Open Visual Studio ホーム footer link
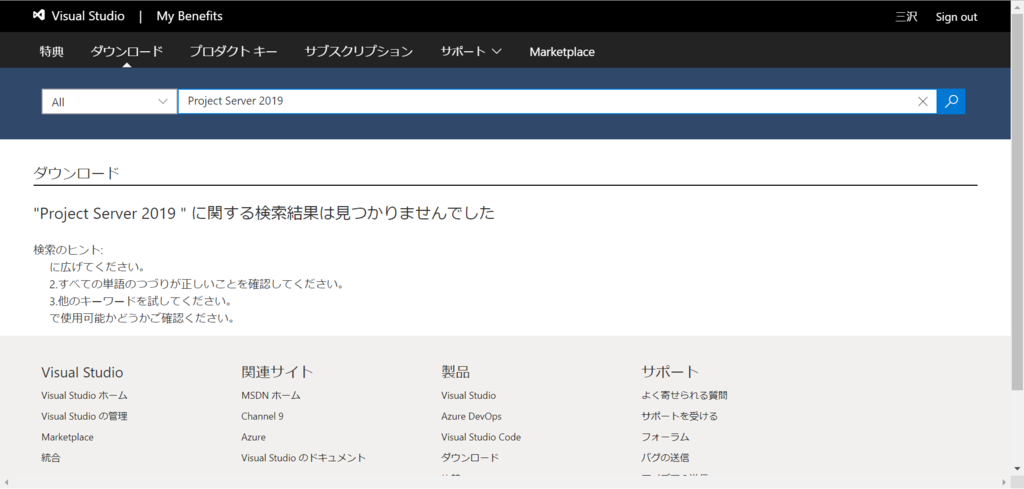The width and height of the screenshot is (1024, 489). coord(84,395)
